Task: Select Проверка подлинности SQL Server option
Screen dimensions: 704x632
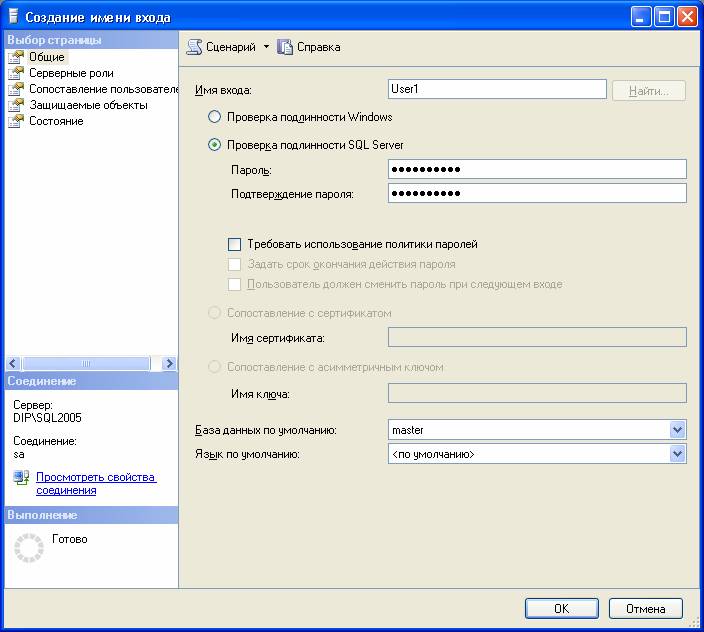Action: coord(214,145)
